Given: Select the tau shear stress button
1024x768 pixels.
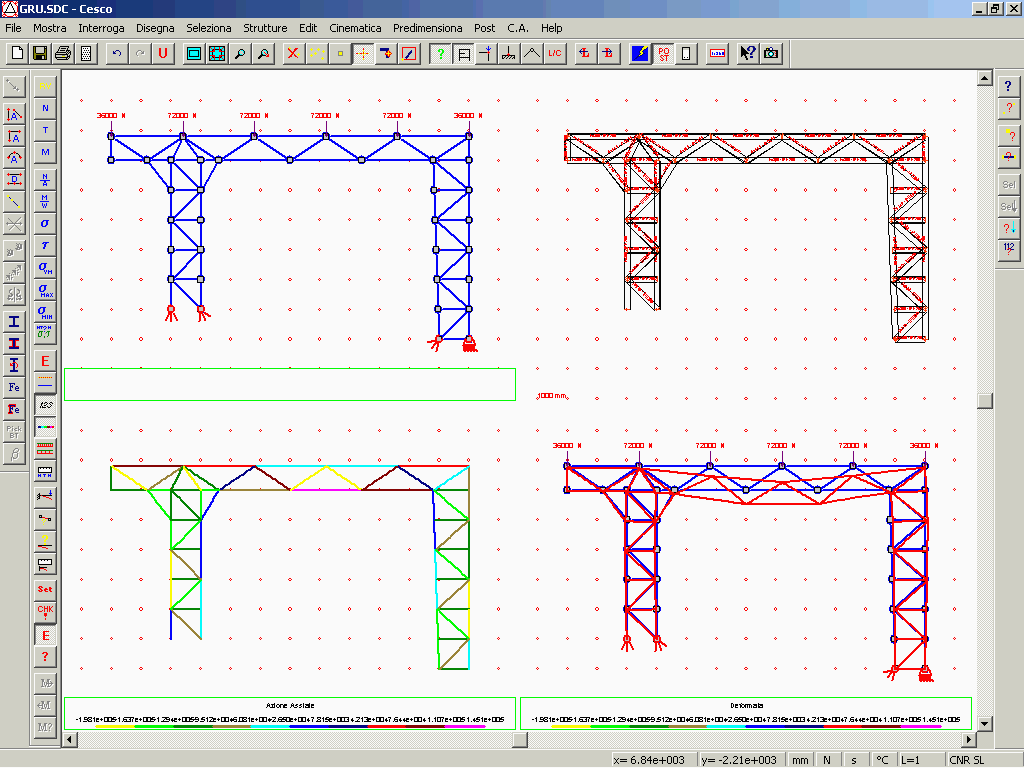Looking at the screenshot, I should pos(45,245).
